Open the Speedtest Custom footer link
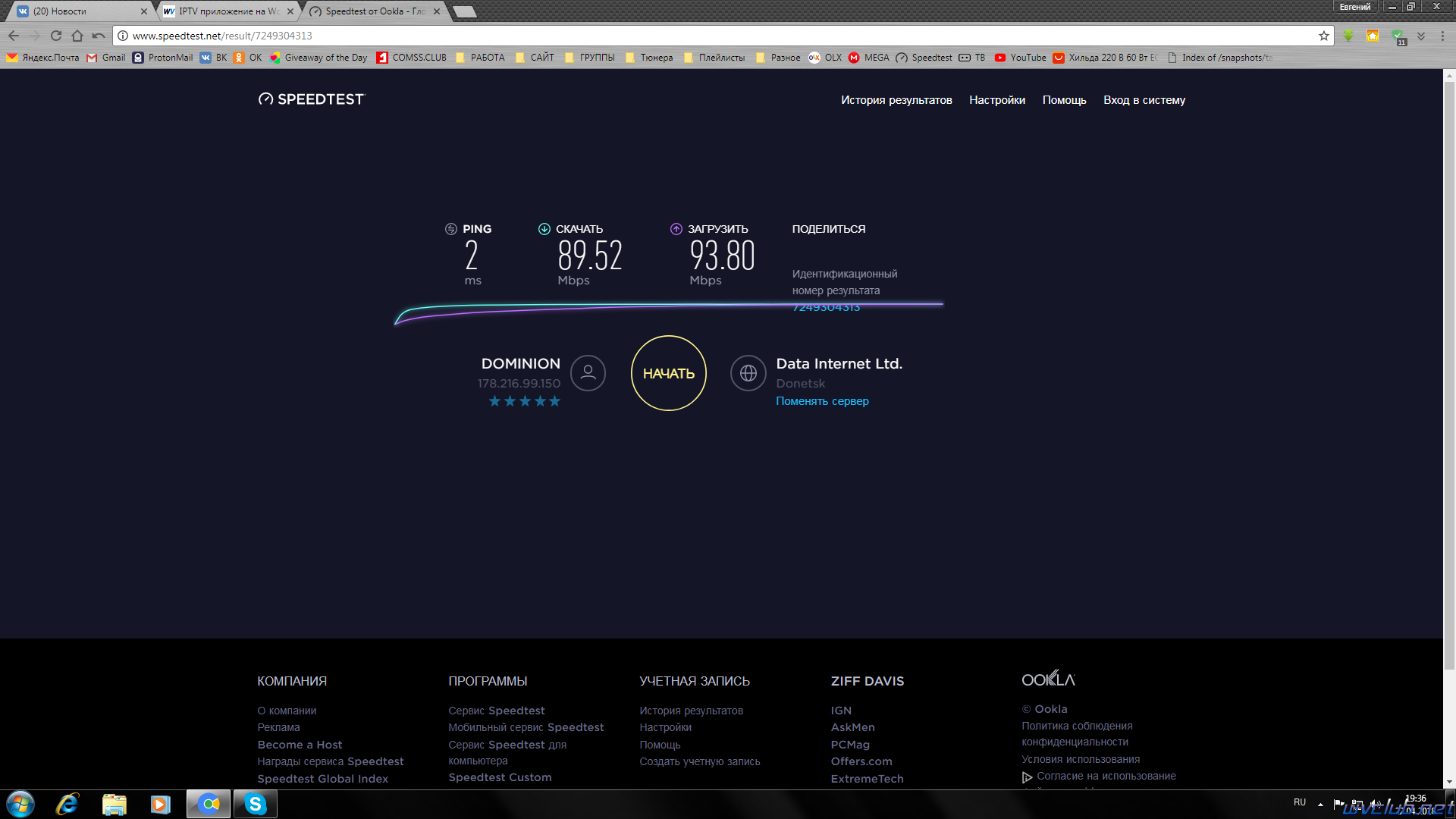 tap(500, 777)
